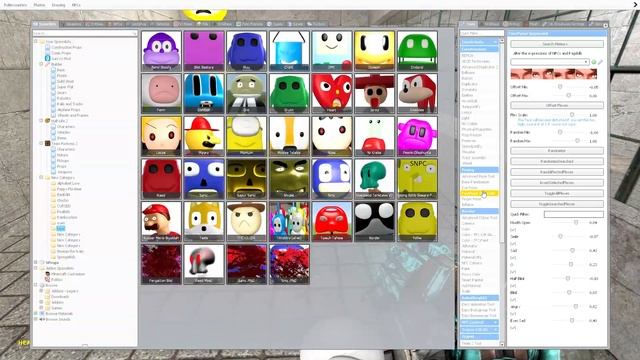Viewport: 640px width, 360px height.
Task: Select the highlighted Face Poser Expanded tool
Action: (479, 193)
